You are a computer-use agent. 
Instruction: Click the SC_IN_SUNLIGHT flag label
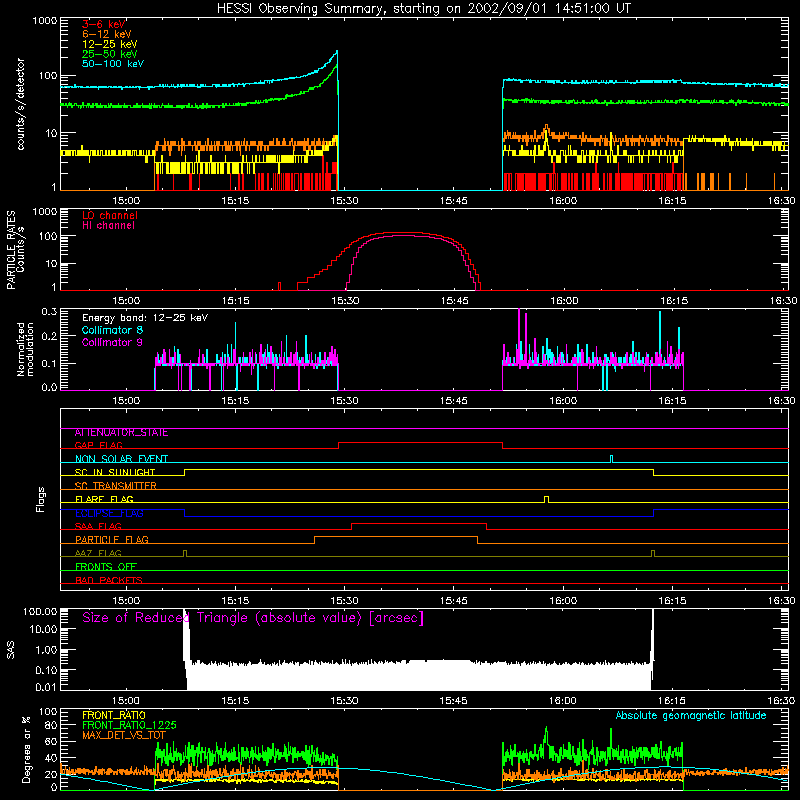(x=115, y=472)
